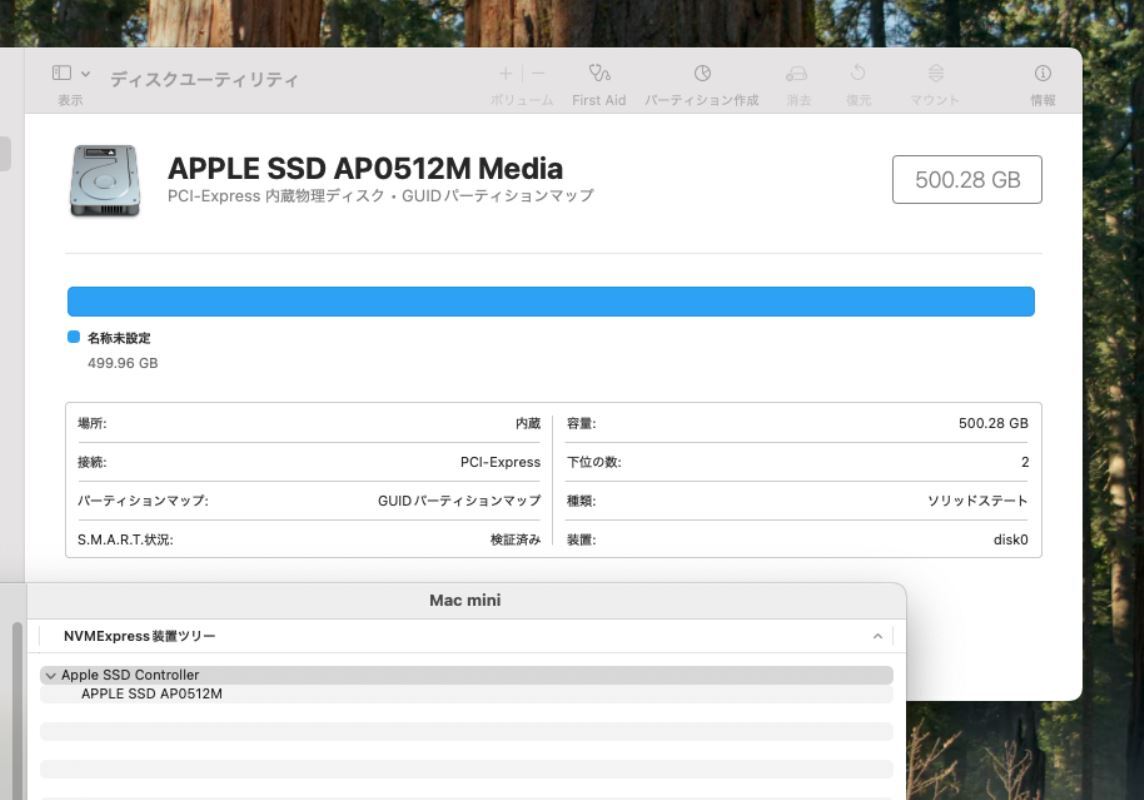
Task: Collapse the Apple SSD Controller tree node
Action: click(x=50, y=676)
